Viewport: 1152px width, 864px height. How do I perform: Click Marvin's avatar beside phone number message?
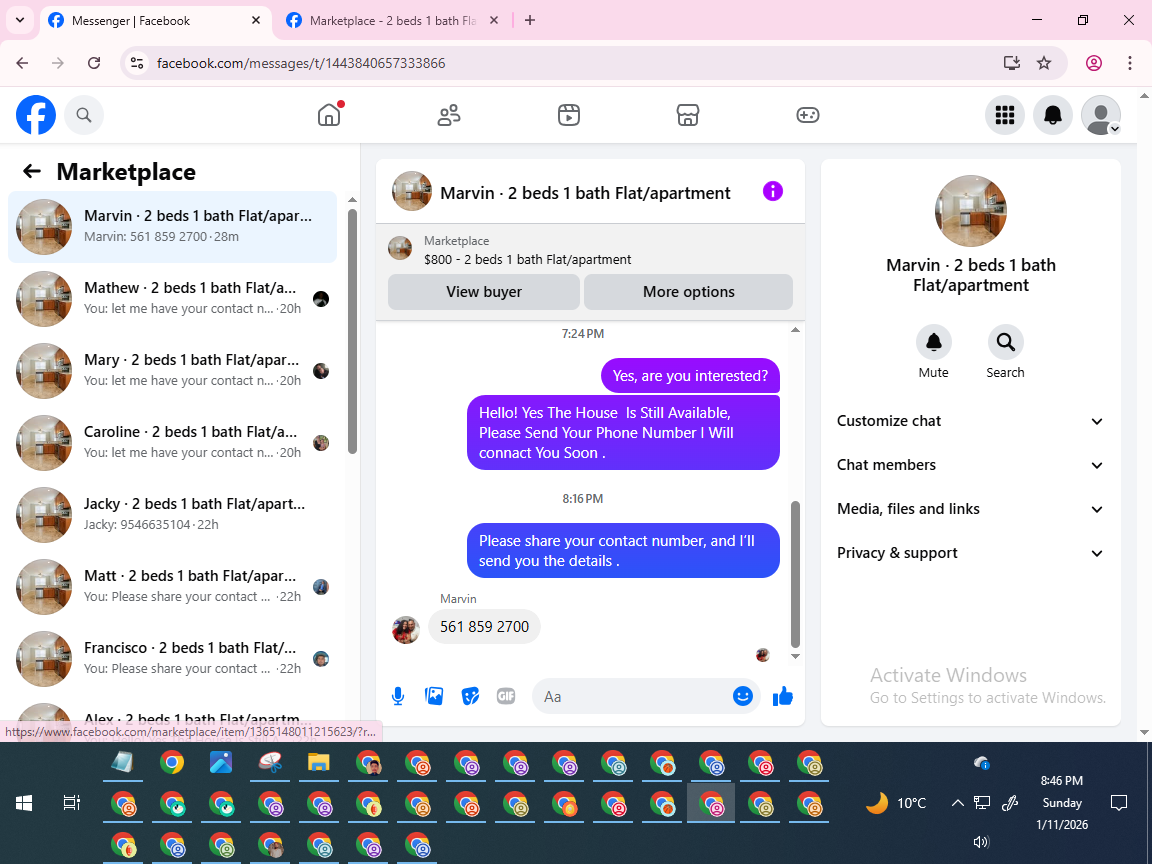(406, 630)
